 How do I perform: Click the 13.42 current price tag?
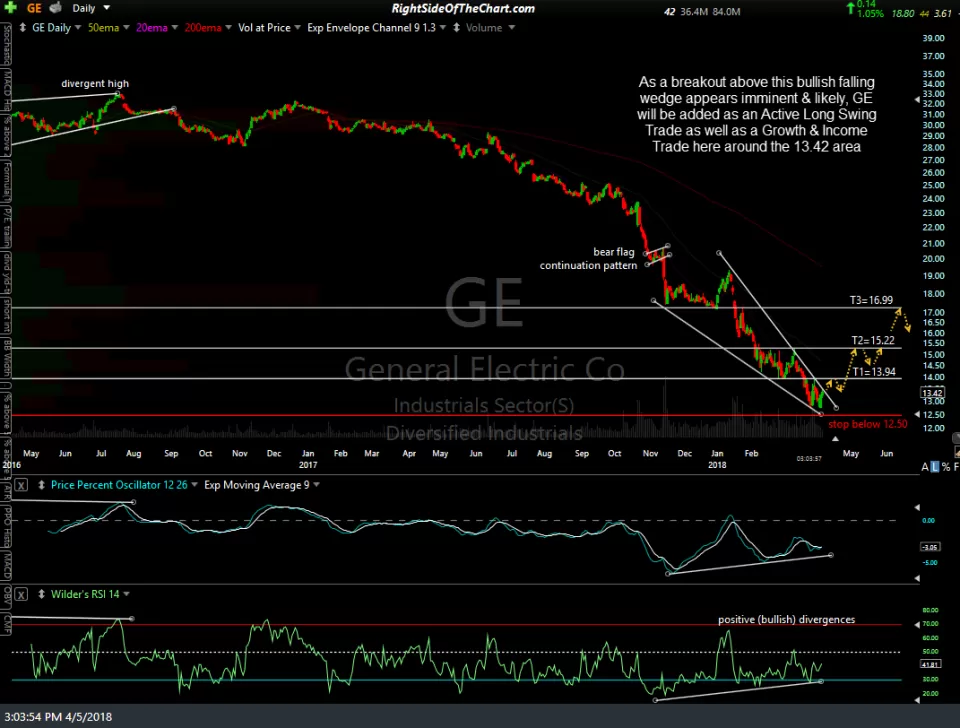(932, 392)
